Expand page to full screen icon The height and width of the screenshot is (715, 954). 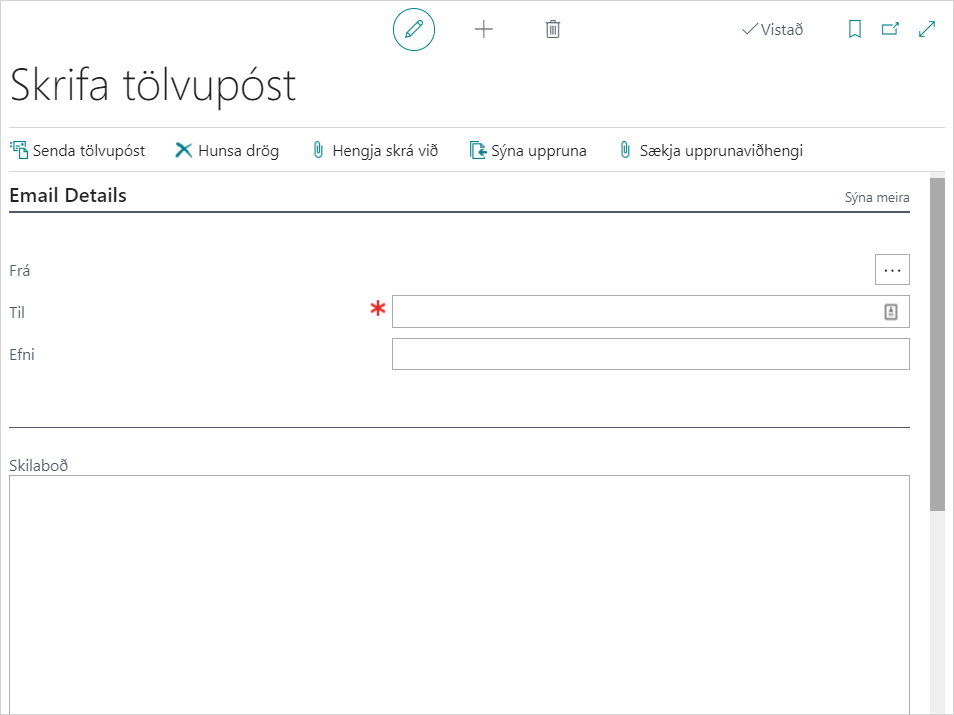coord(927,29)
